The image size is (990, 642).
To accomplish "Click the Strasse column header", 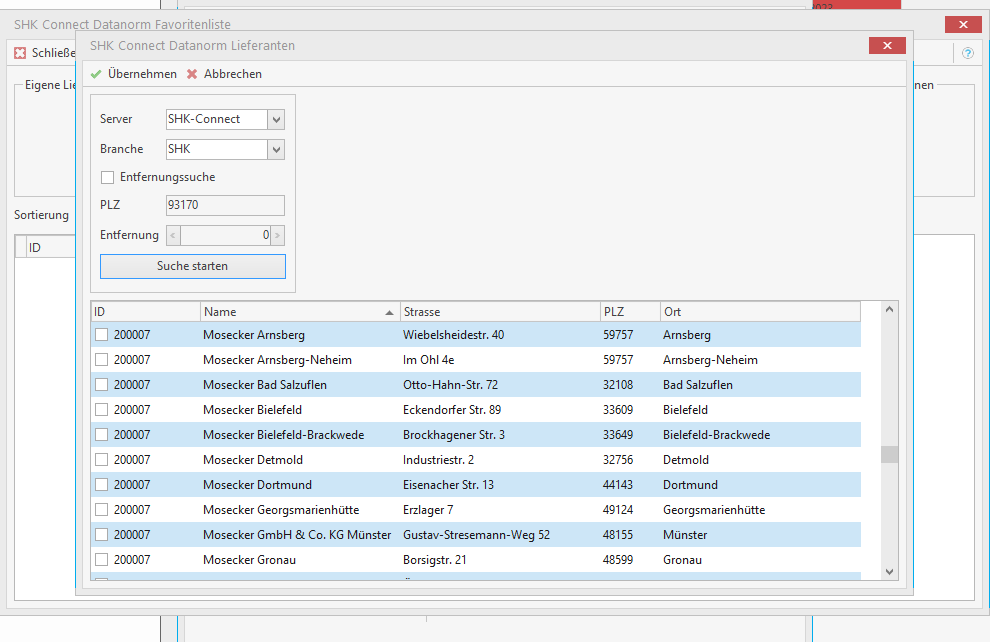I will point(500,312).
